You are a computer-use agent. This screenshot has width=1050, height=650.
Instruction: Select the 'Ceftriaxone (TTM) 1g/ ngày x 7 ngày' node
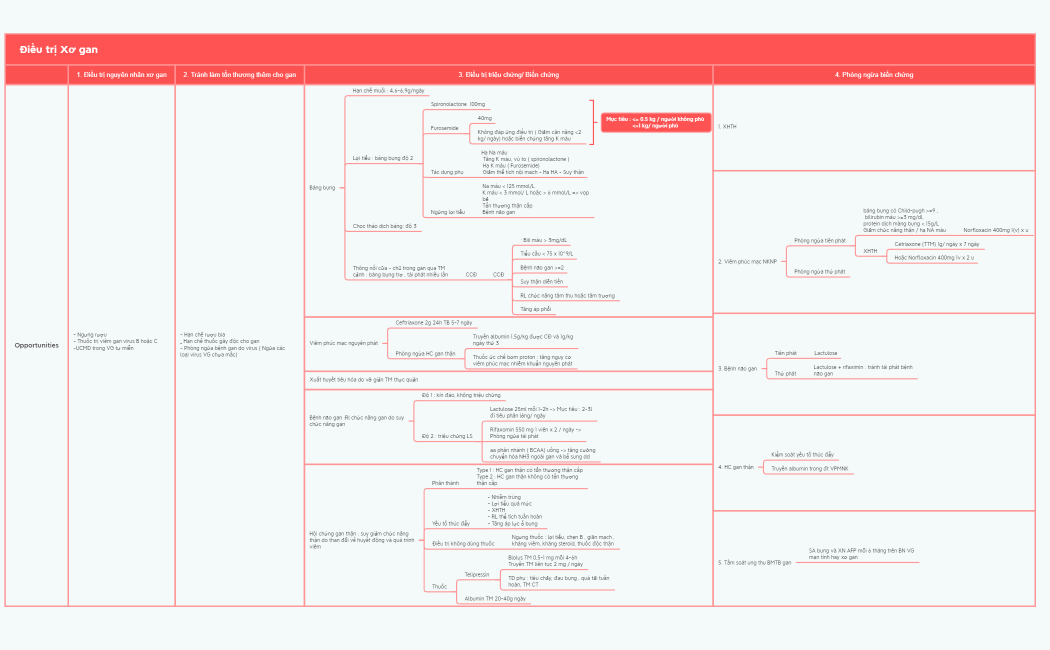(x=937, y=244)
